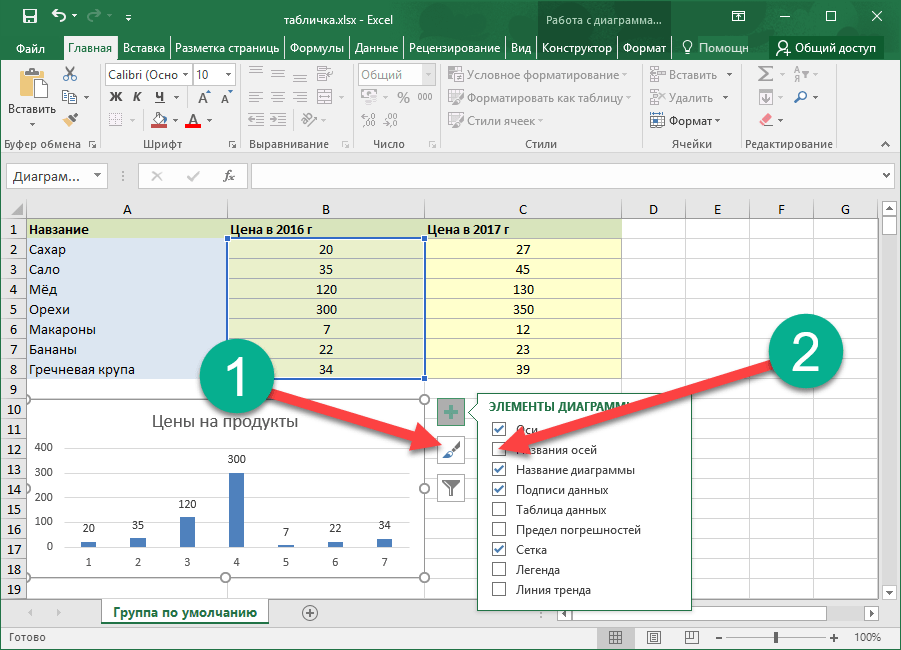The image size is (901, 650).
Task: Switch to the Формулы tab
Action: click(316, 48)
